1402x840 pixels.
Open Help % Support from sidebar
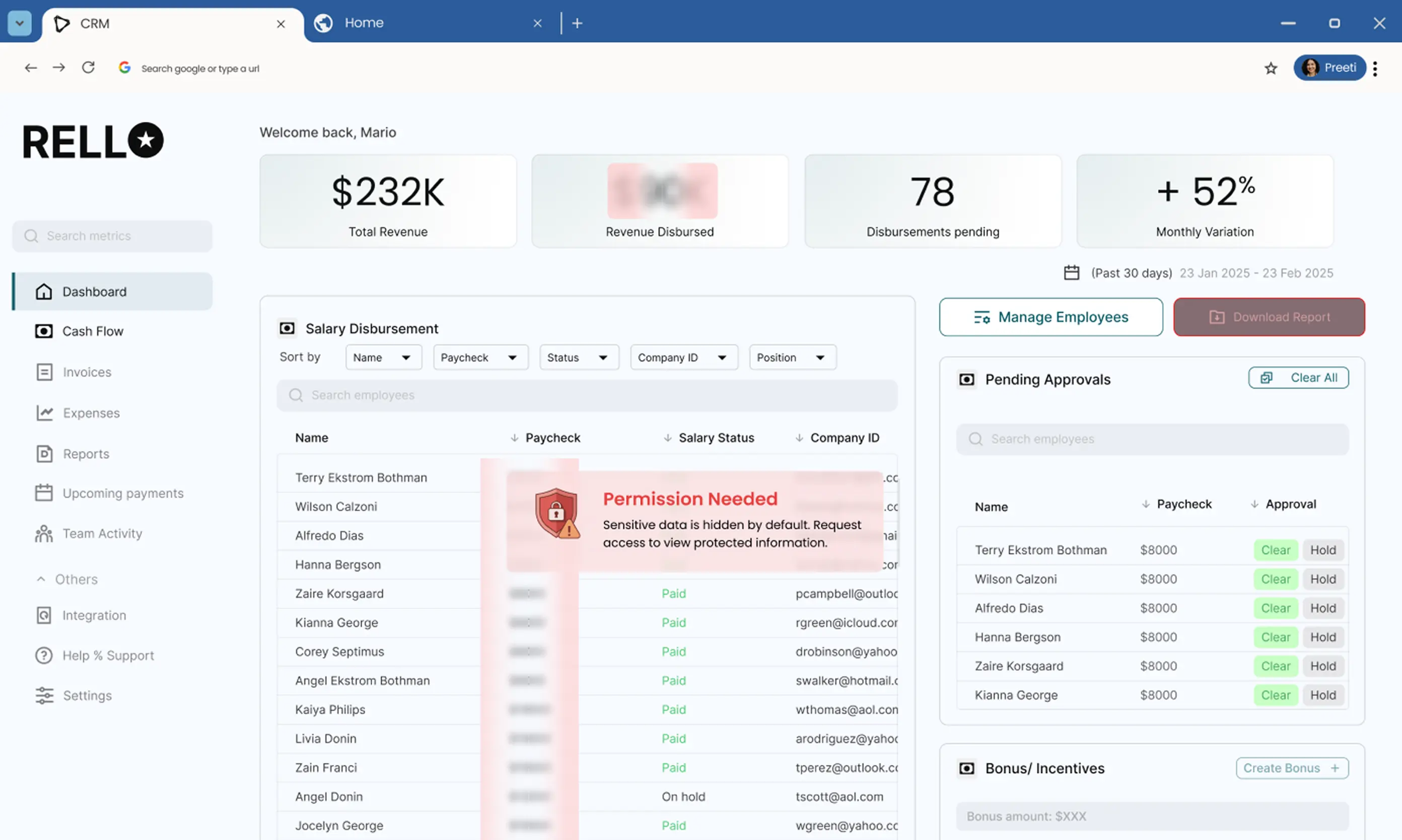[x=108, y=655]
